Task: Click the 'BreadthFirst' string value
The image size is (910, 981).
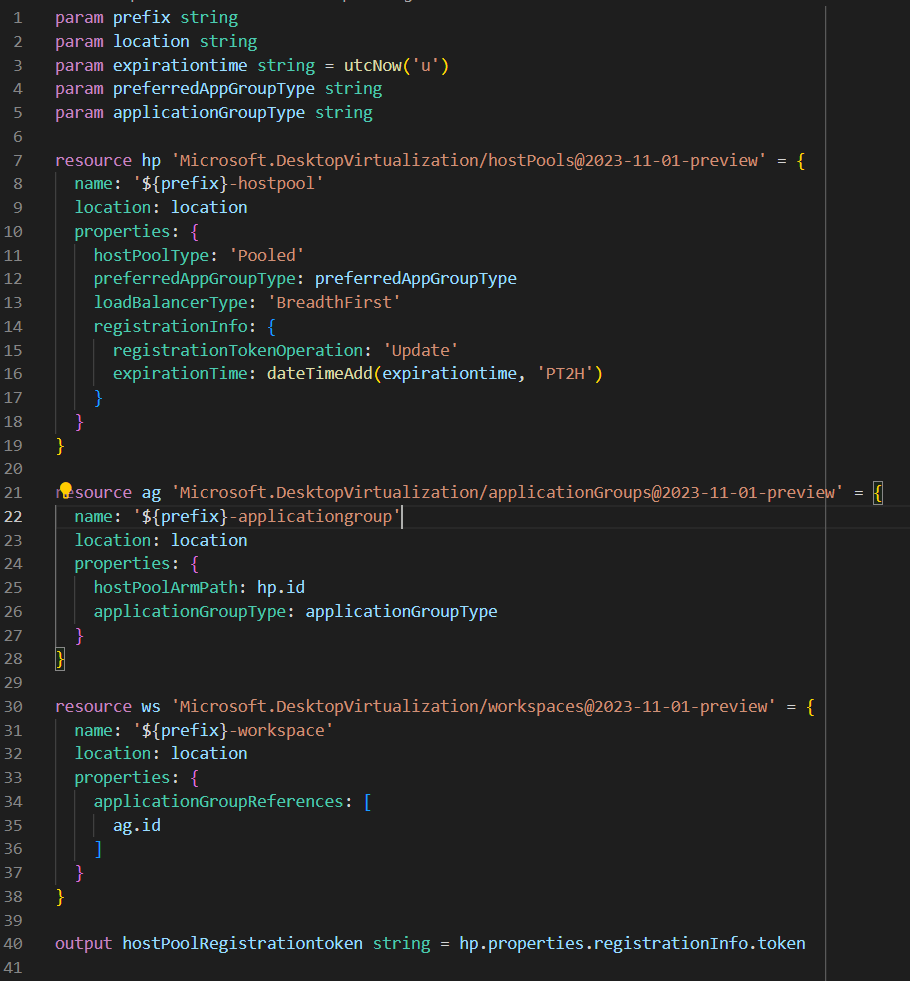Action: coord(334,303)
